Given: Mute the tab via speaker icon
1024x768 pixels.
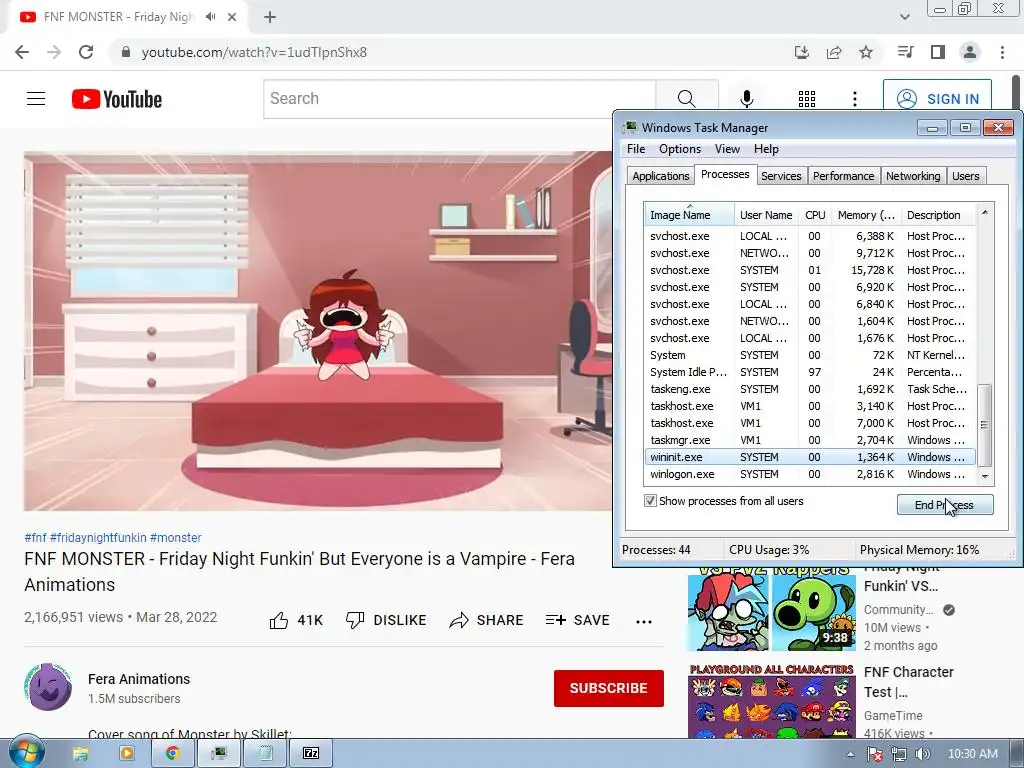Looking at the screenshot, I should 210,17.
